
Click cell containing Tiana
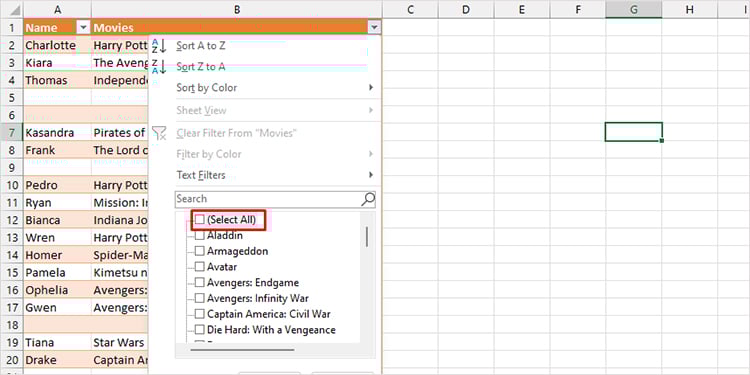click(57, 342)
